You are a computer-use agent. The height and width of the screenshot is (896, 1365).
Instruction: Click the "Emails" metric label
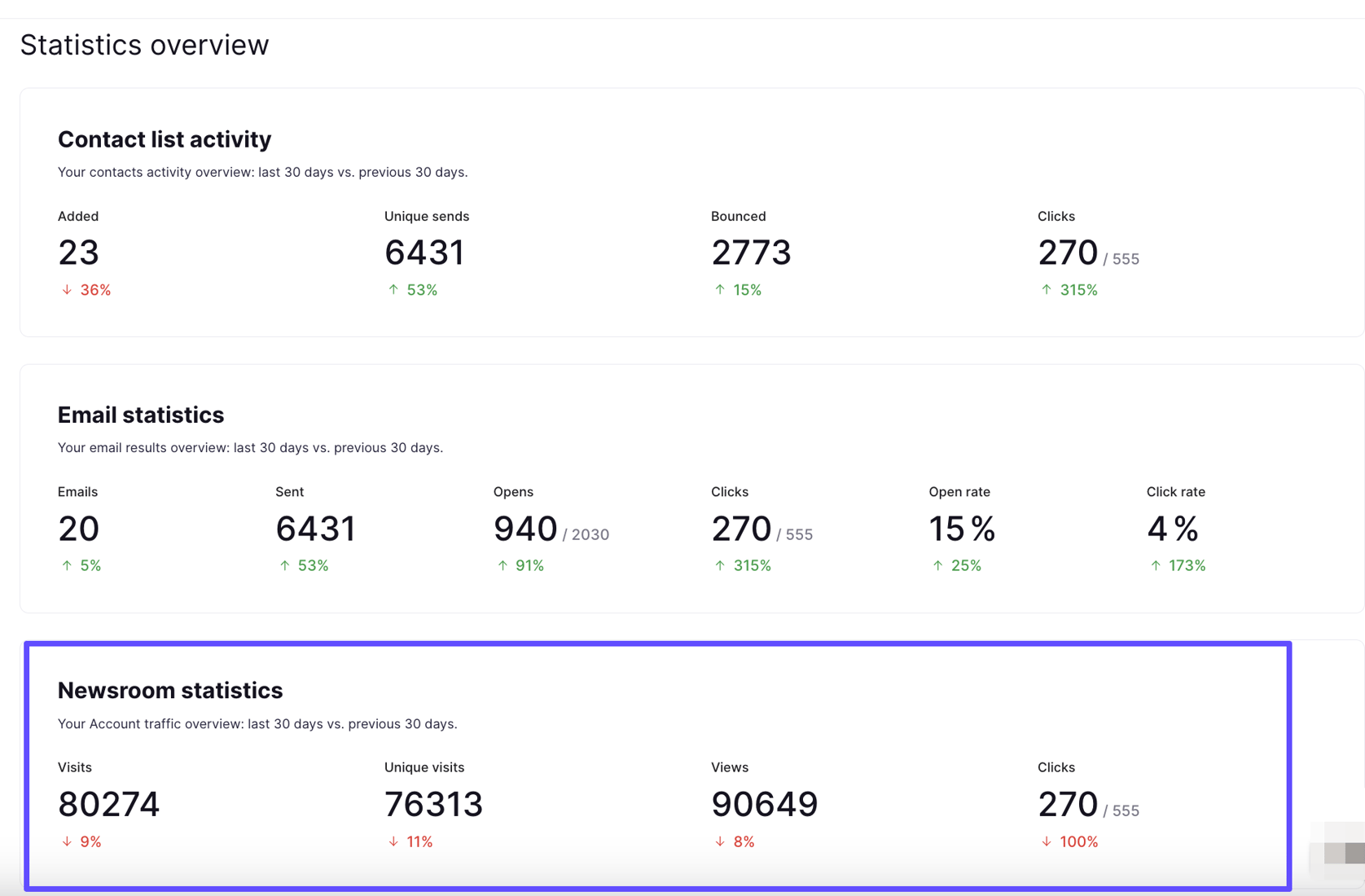(x=77, y=492)
